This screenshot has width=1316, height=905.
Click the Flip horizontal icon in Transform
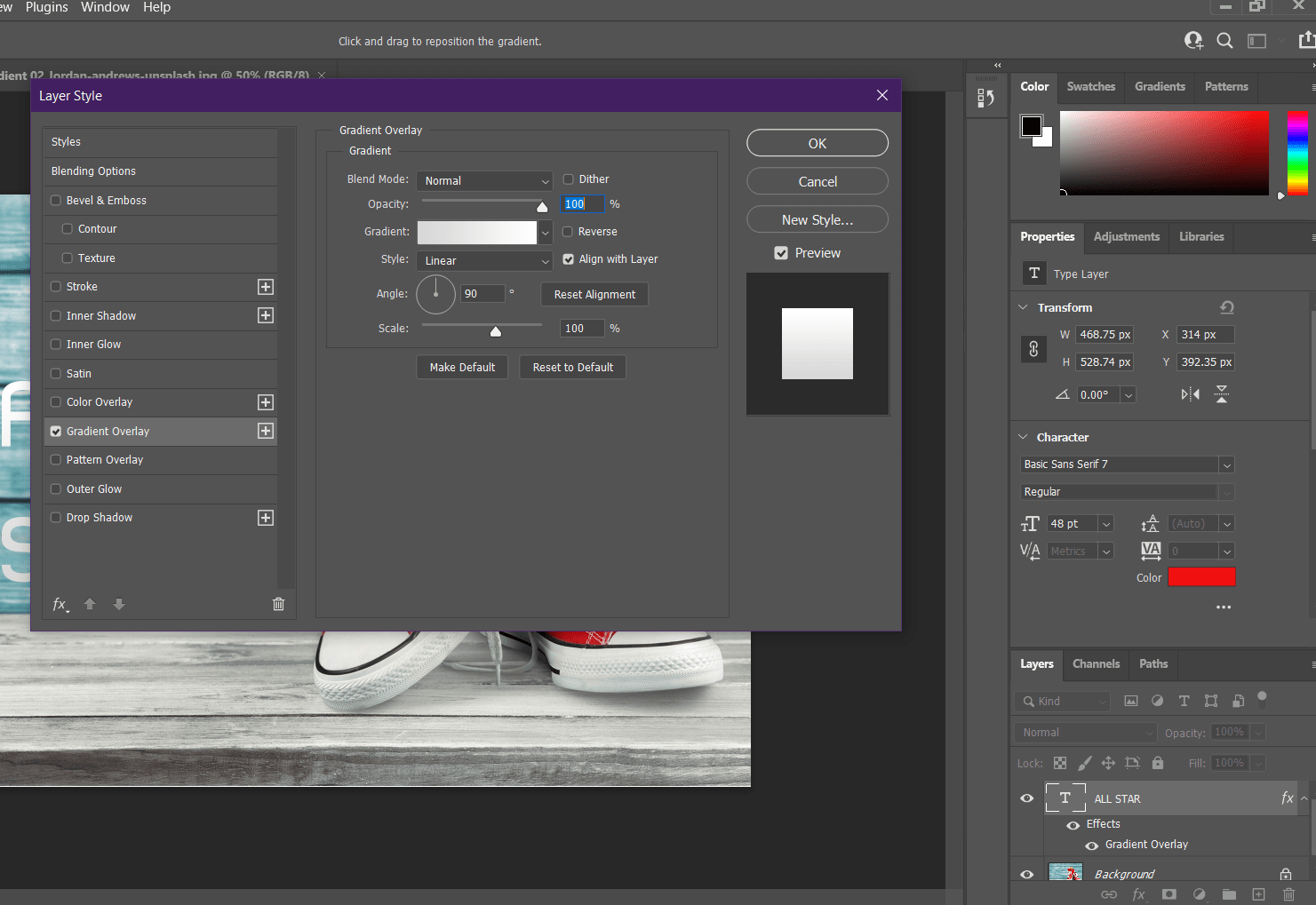coord(1189,393)
